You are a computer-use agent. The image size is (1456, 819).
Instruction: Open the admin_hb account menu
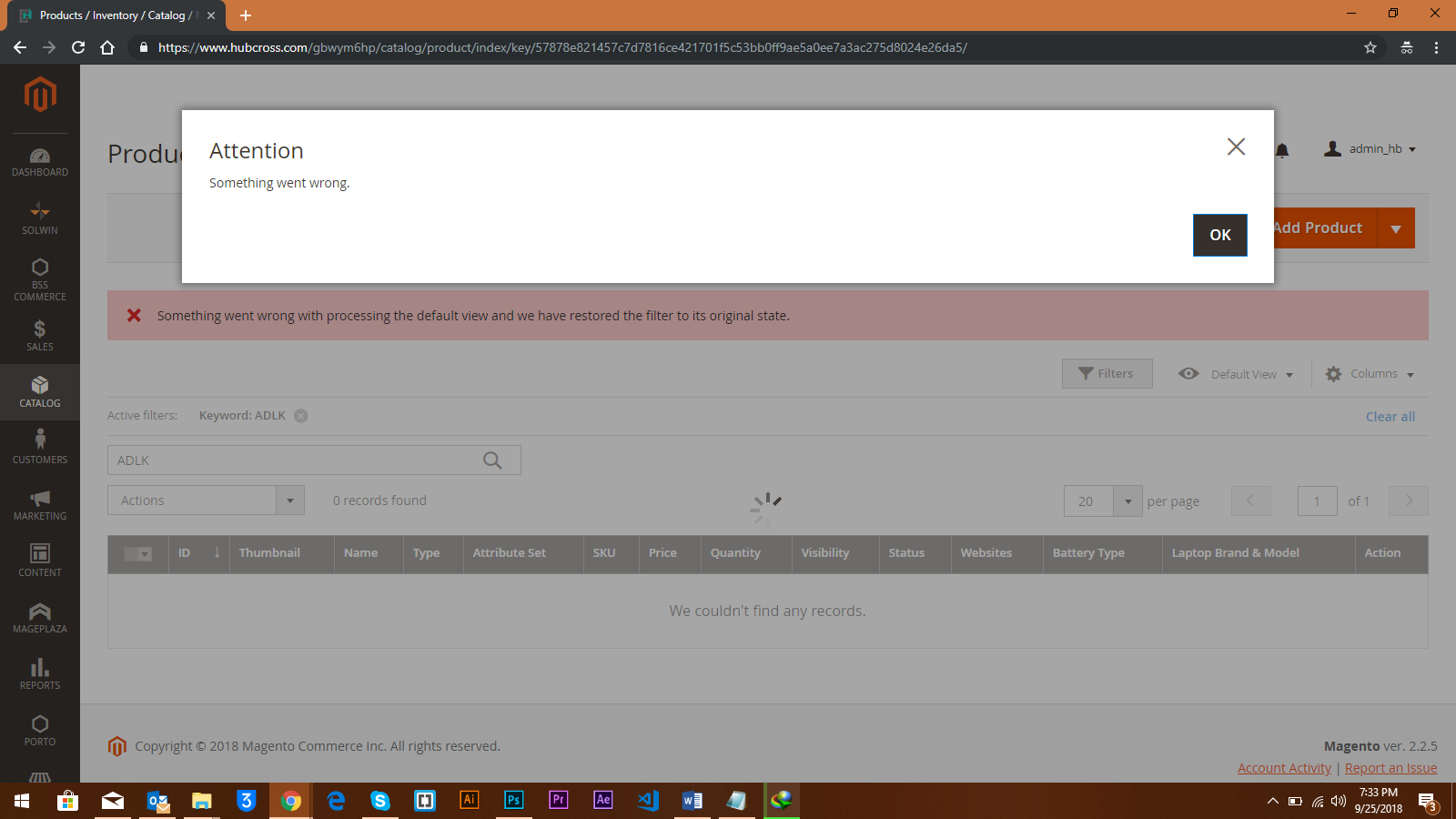[x=1371, y=149]
